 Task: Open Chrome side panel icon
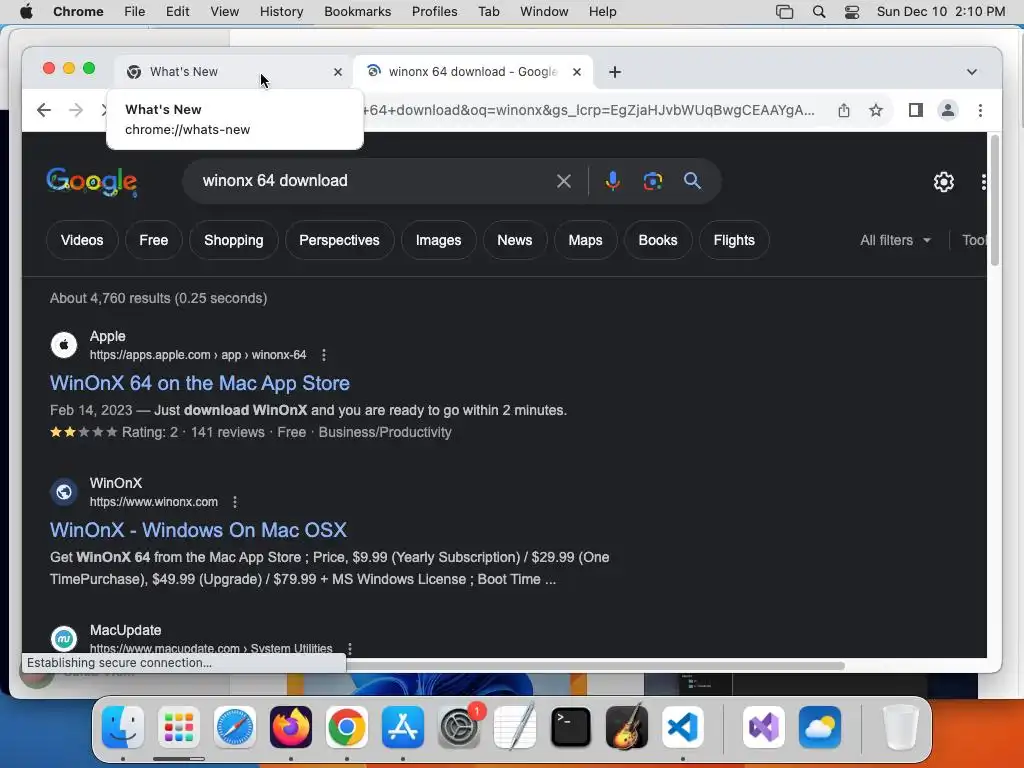pyautogui.click(x=916, y=110)
